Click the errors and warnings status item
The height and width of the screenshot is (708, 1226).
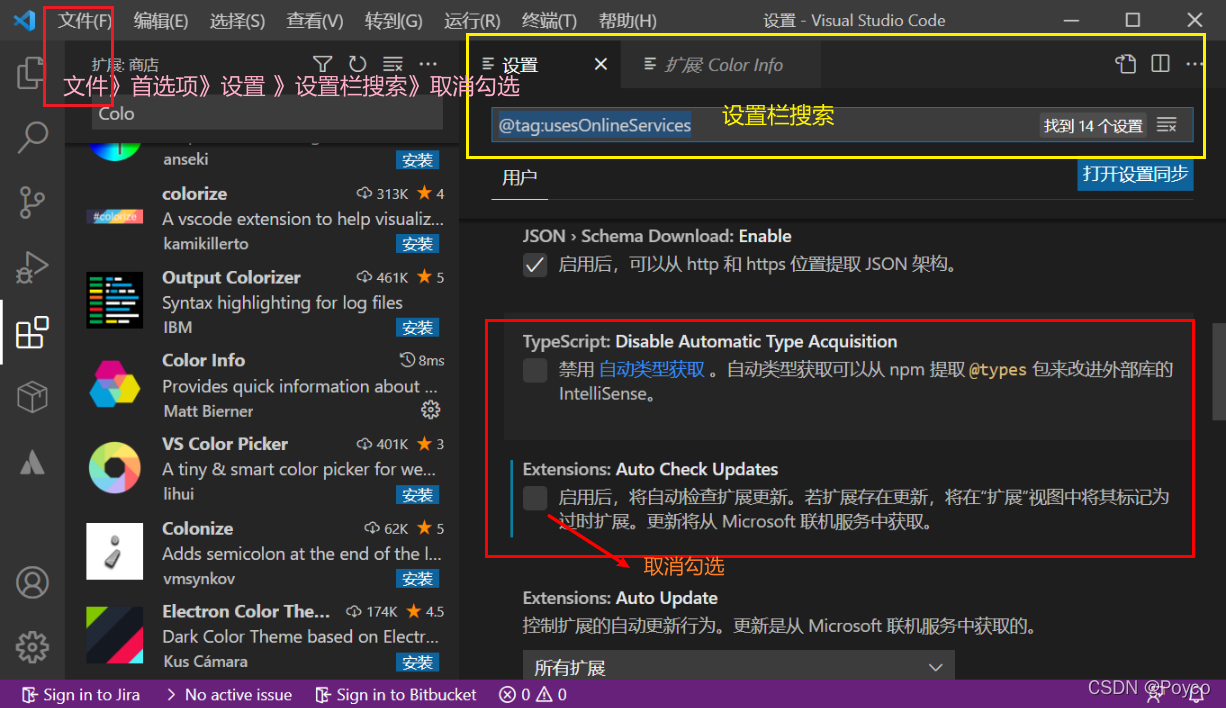(x=533, y=694)
